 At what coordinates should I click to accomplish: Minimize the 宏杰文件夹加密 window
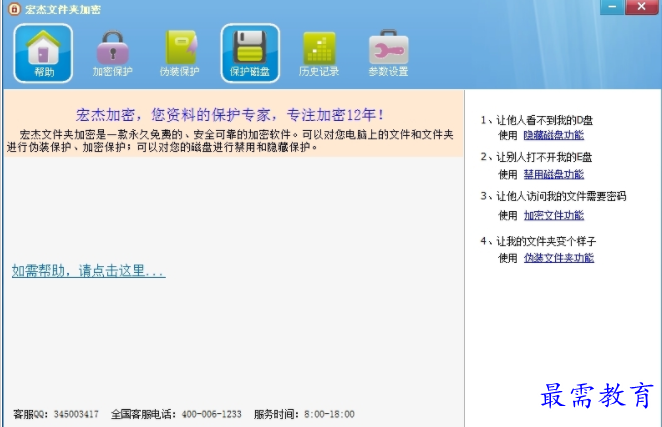click(x=612, y=7)
